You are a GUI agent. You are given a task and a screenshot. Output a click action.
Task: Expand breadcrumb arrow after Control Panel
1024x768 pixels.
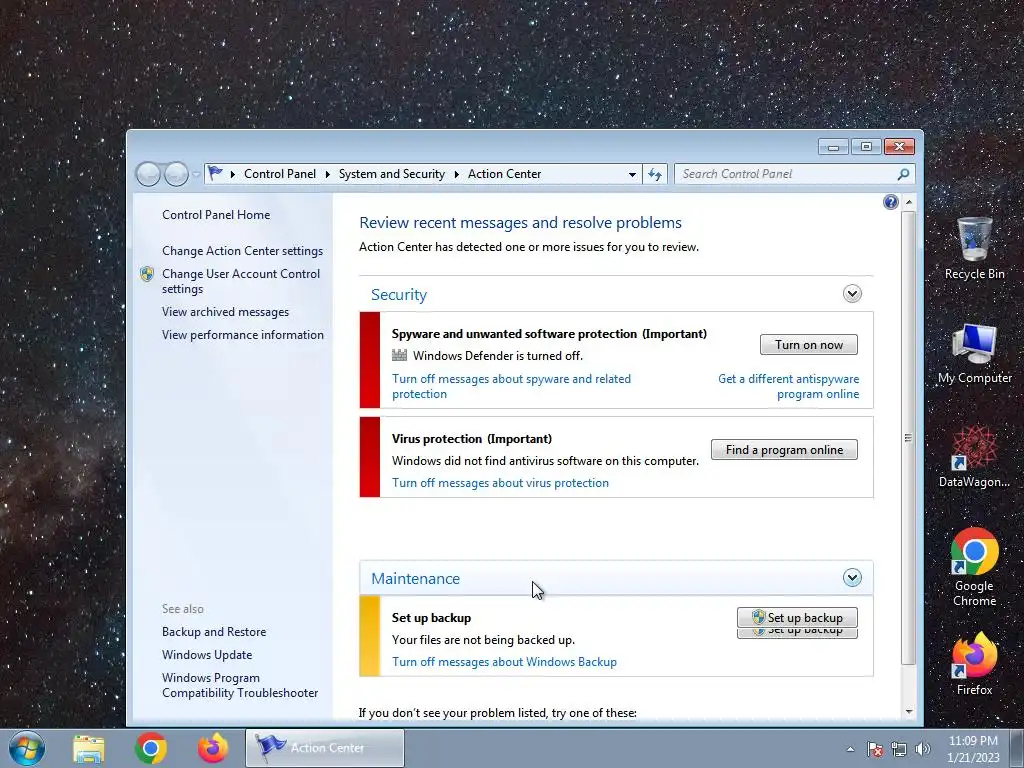coord(327,174)
